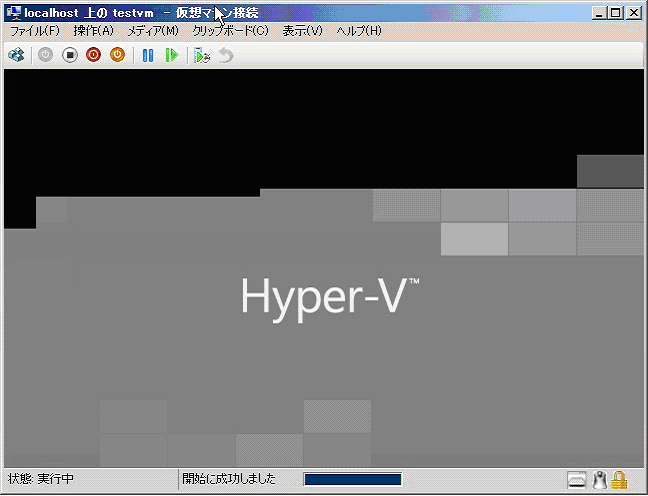The image size is (648, 496).
Task: Click the keyboard status icon
Action: (577, 480)
